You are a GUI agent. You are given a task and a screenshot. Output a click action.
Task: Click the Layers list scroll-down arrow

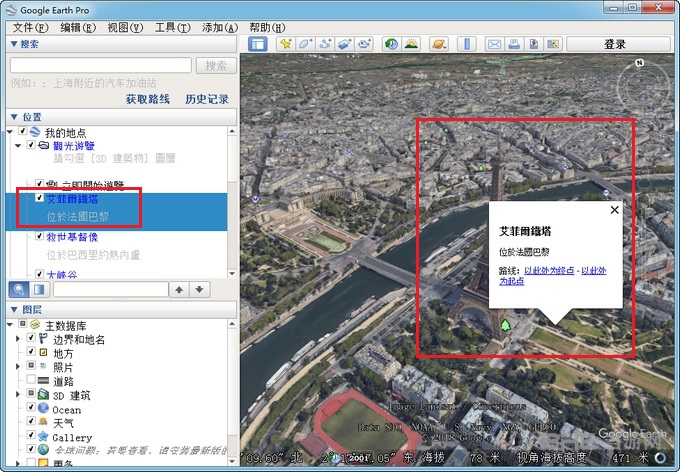pyautogui.click(x=232, y=461)
